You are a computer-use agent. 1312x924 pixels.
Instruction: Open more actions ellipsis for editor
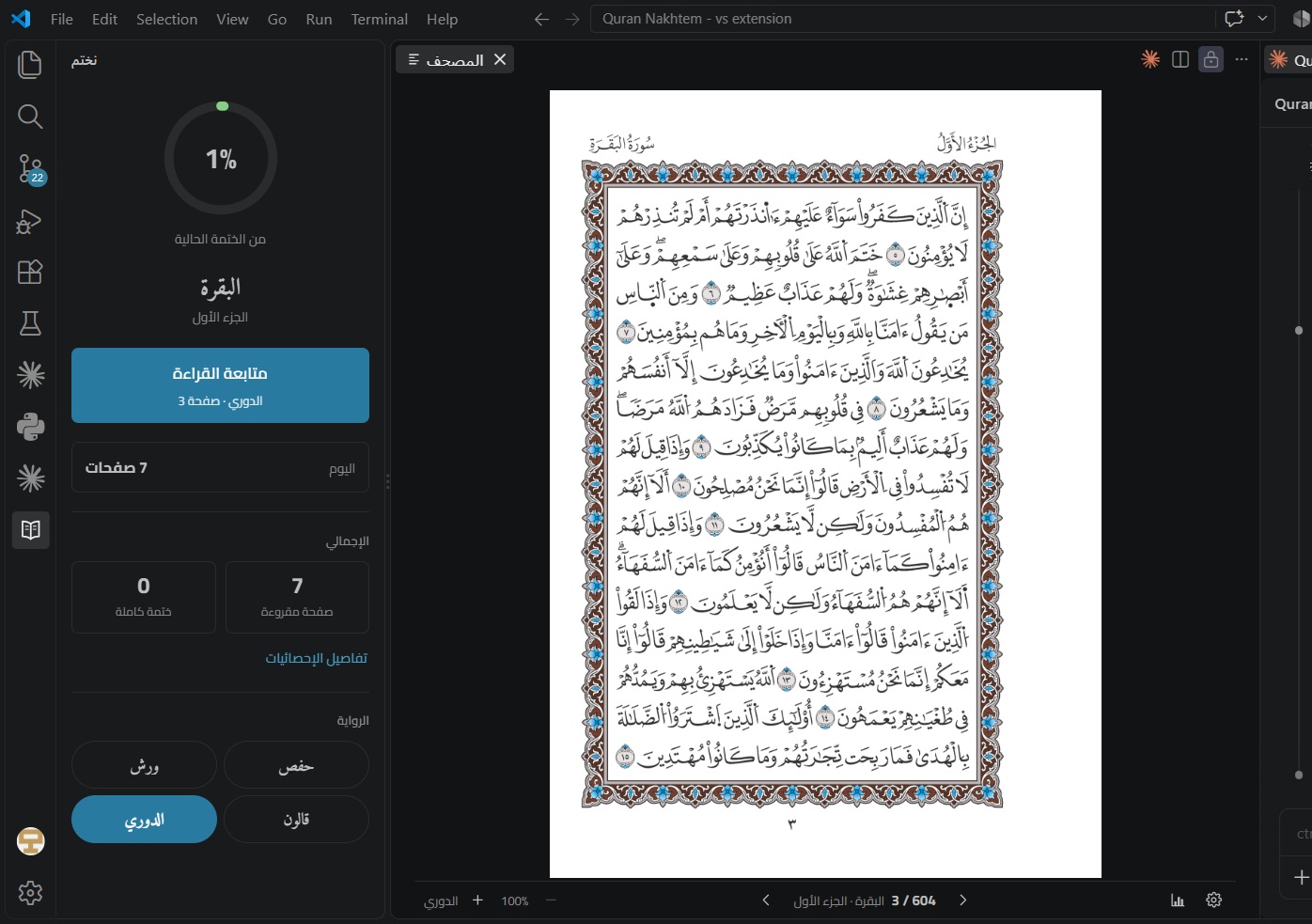click(x=1242, y=59)
